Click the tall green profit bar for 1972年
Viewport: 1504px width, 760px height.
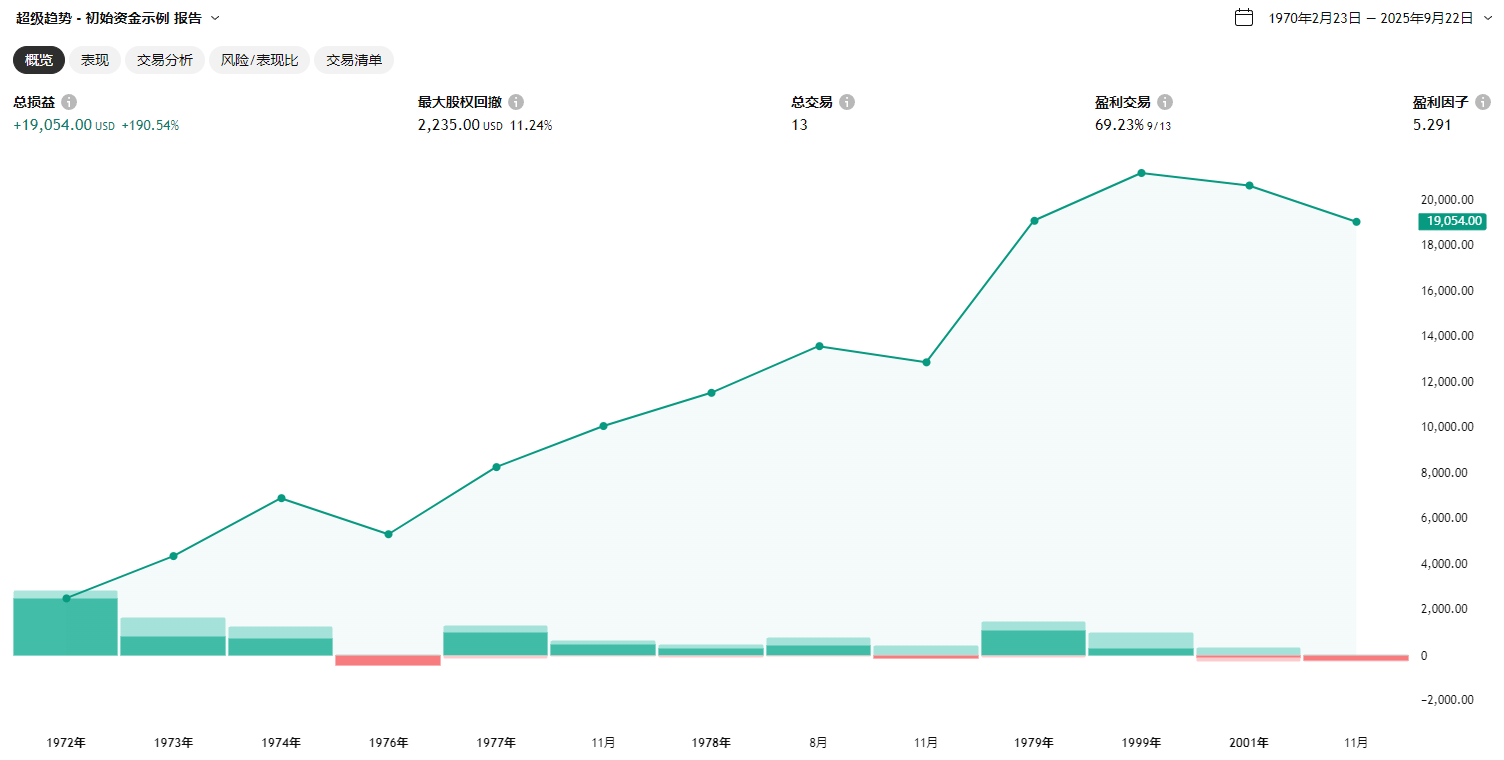click(x=65, y=627)
